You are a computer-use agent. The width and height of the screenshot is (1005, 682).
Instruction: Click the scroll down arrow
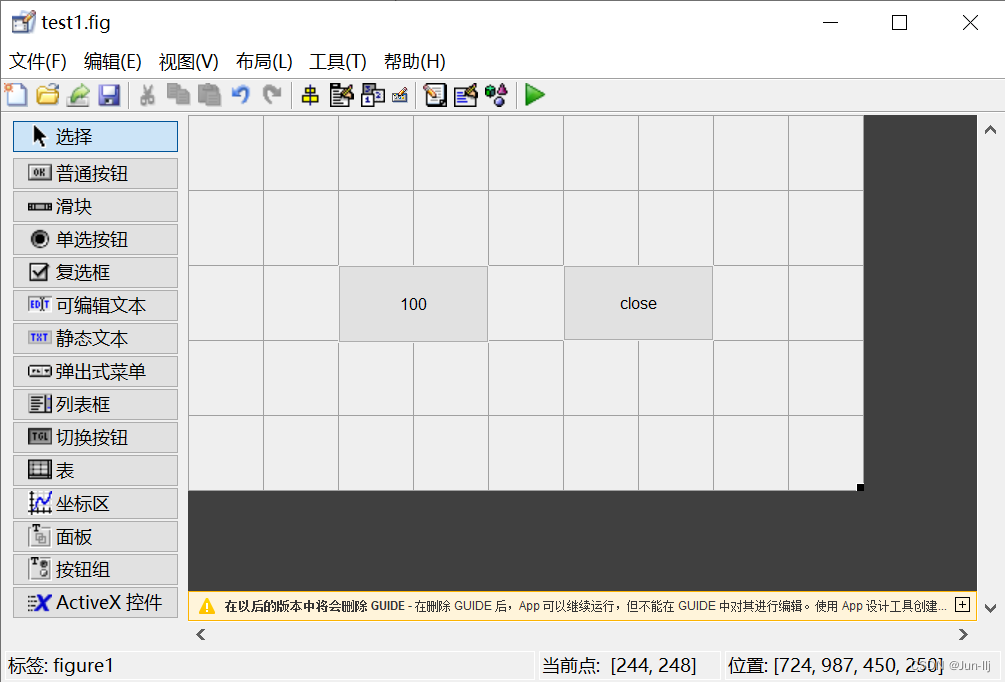[990, 608]
